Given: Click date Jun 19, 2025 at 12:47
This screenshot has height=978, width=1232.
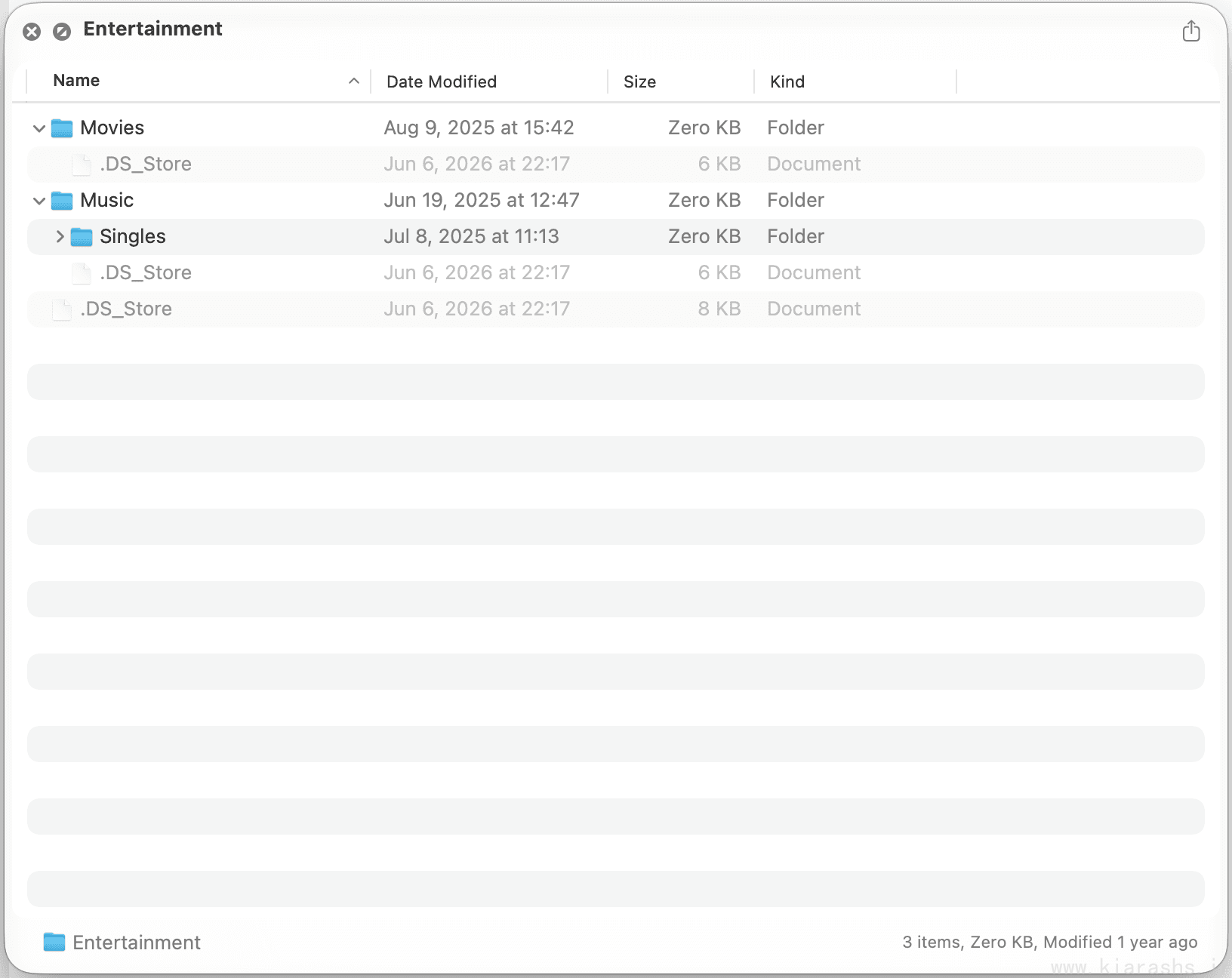Looking at the screenshot, I should 482,200.
